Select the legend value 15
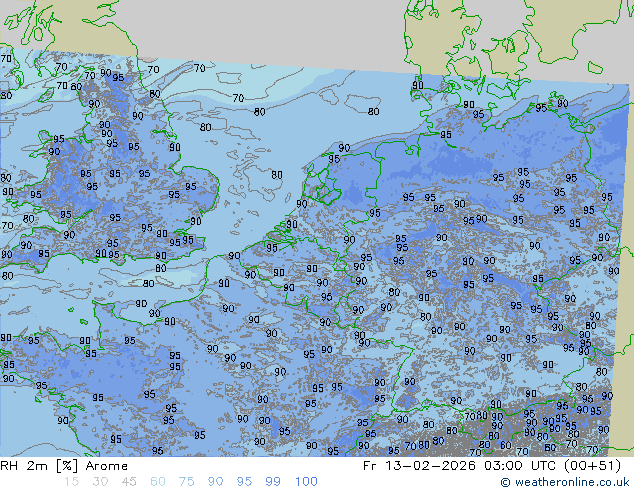This screenshot has height=490, width=634. [x=71, y=482]
